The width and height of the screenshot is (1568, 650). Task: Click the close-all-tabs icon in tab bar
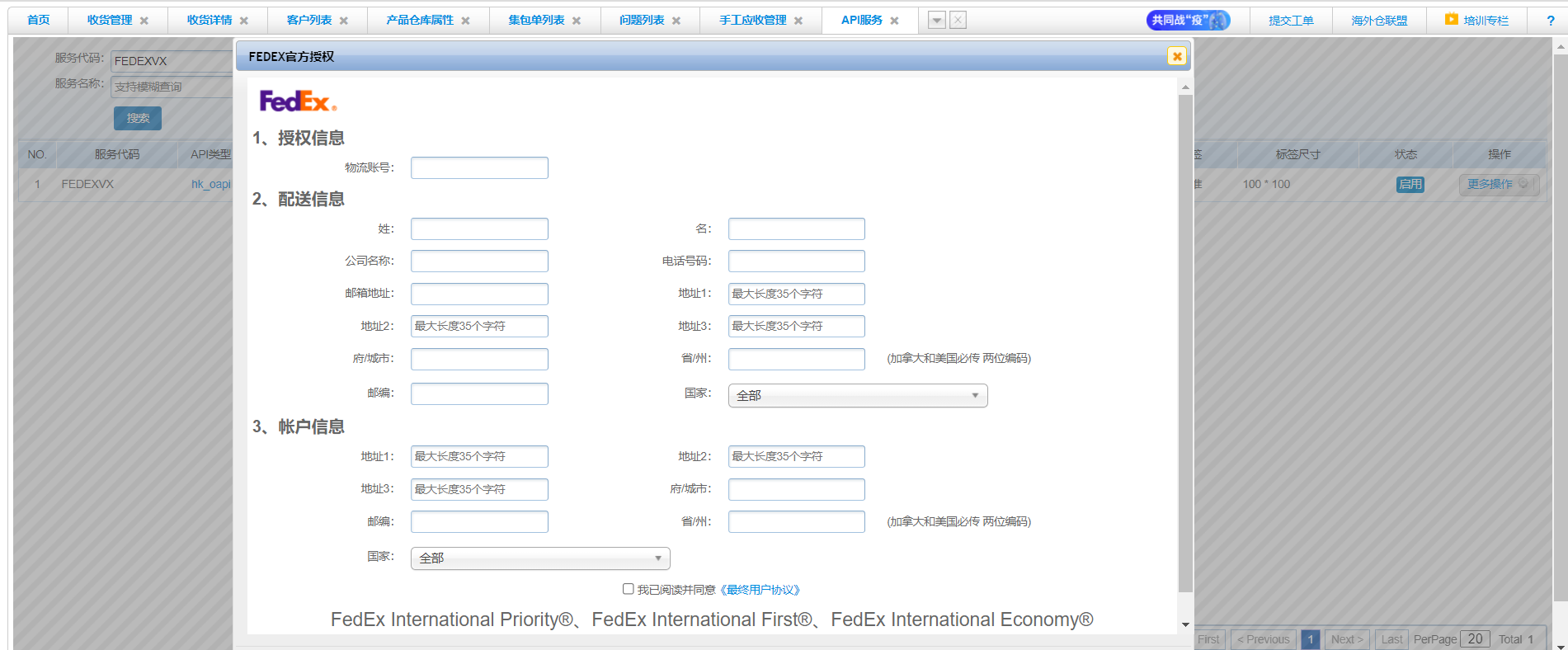958,21
